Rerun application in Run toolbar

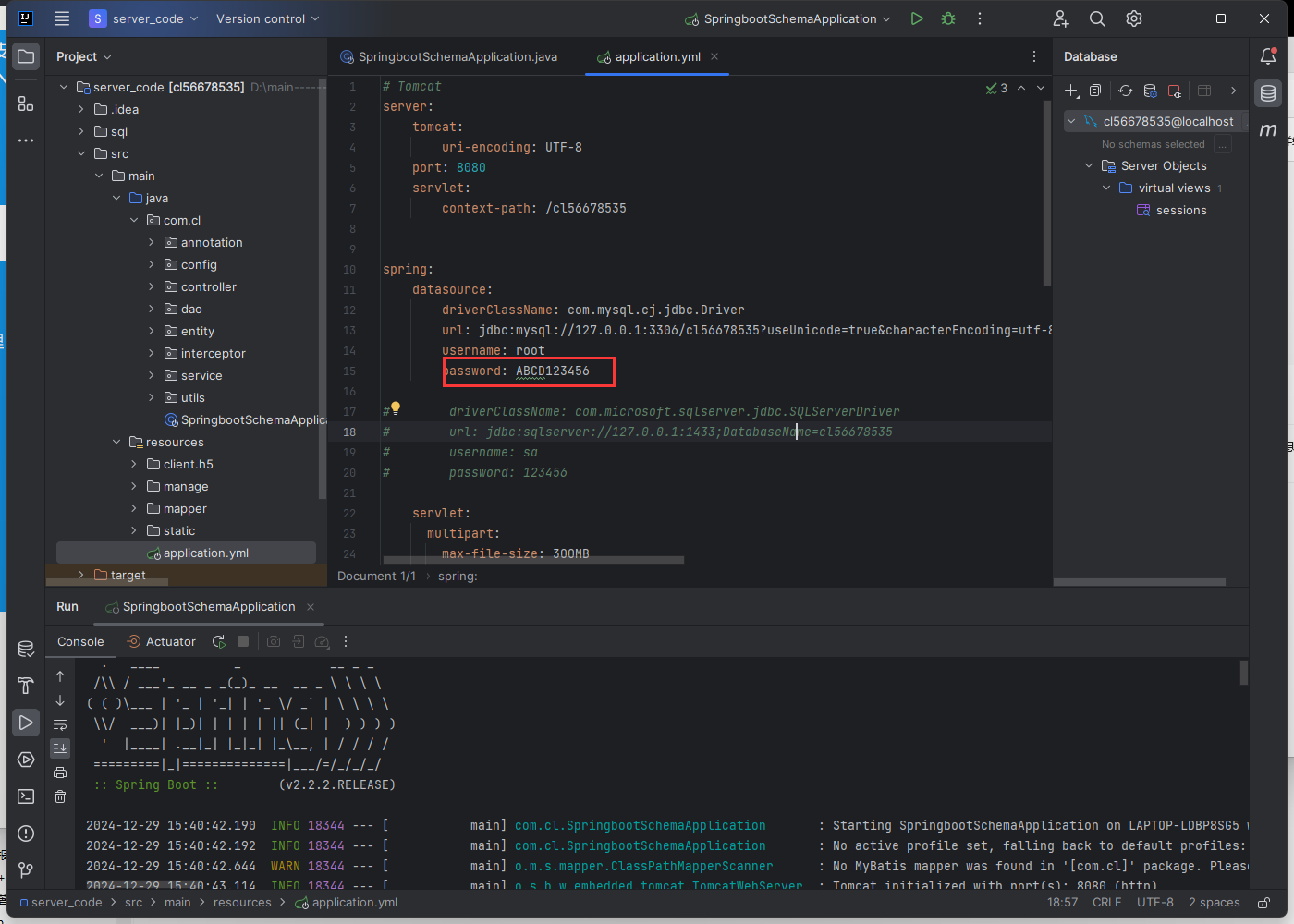pos(219,641)
